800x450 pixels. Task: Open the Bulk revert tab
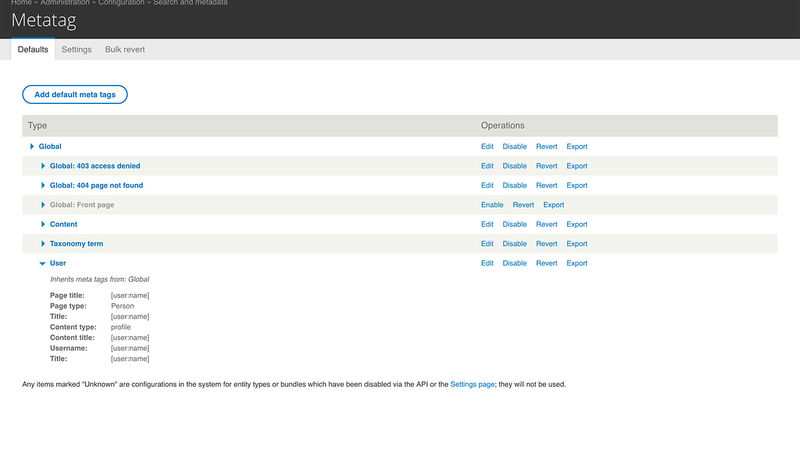[125, 49]
